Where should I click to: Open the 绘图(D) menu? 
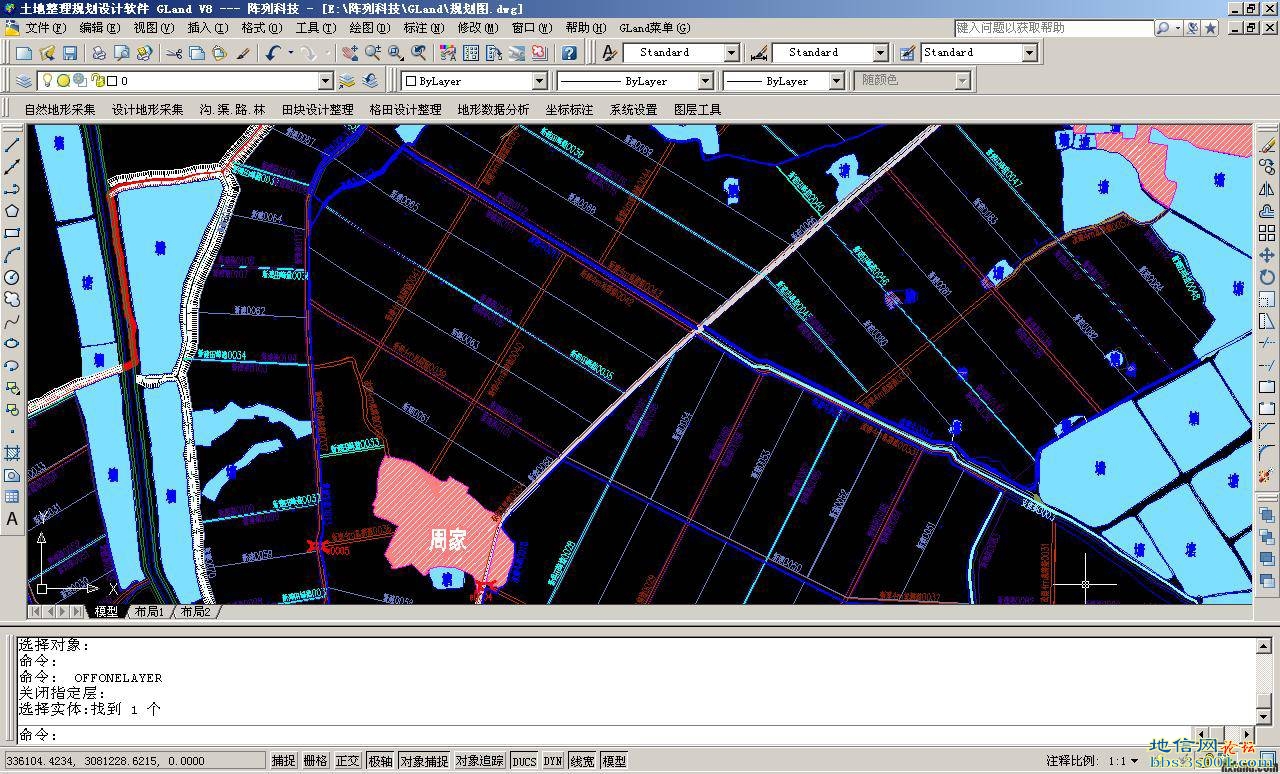[369, 28]
